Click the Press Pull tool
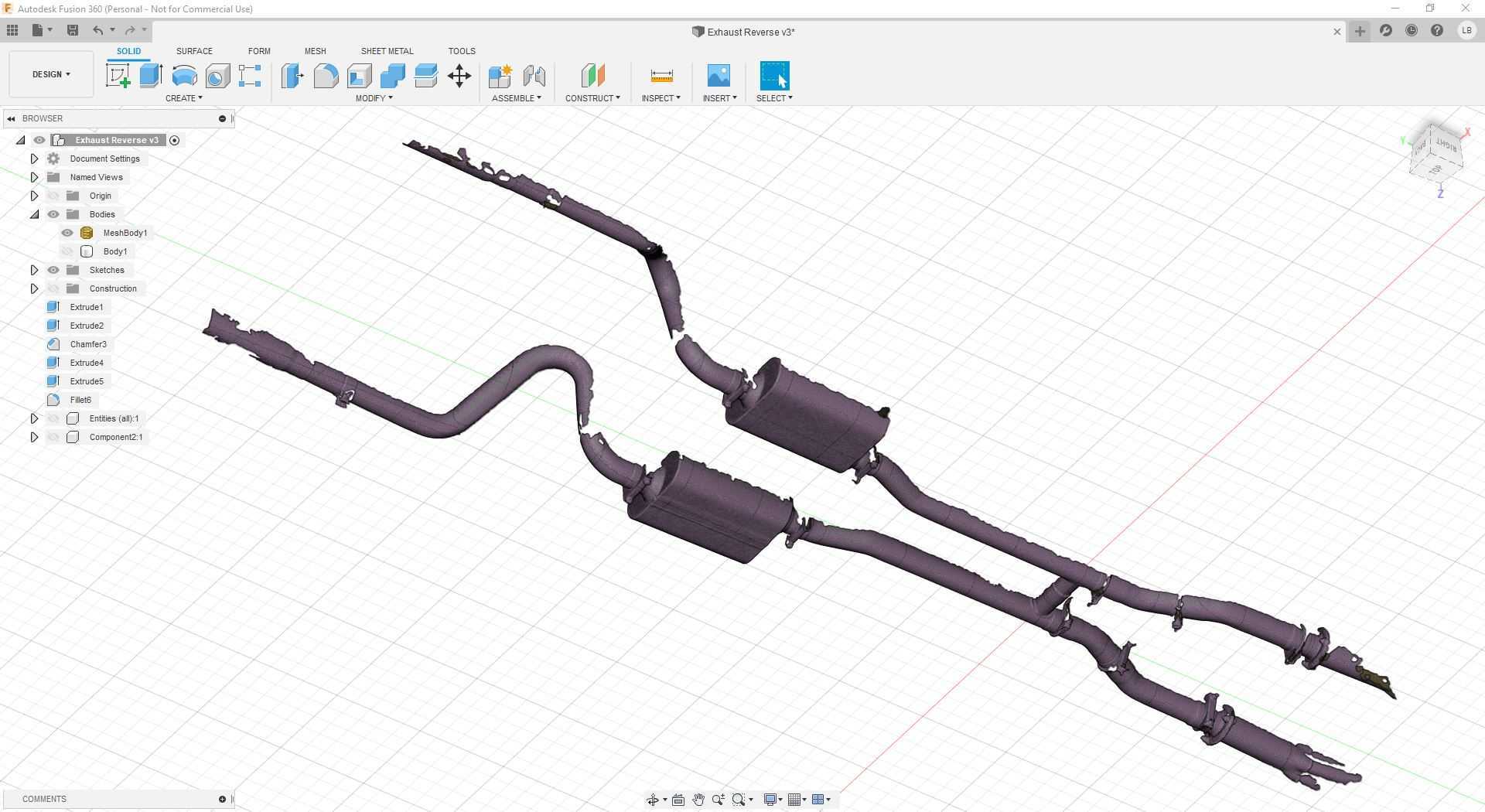 click(x=292, y=76)
